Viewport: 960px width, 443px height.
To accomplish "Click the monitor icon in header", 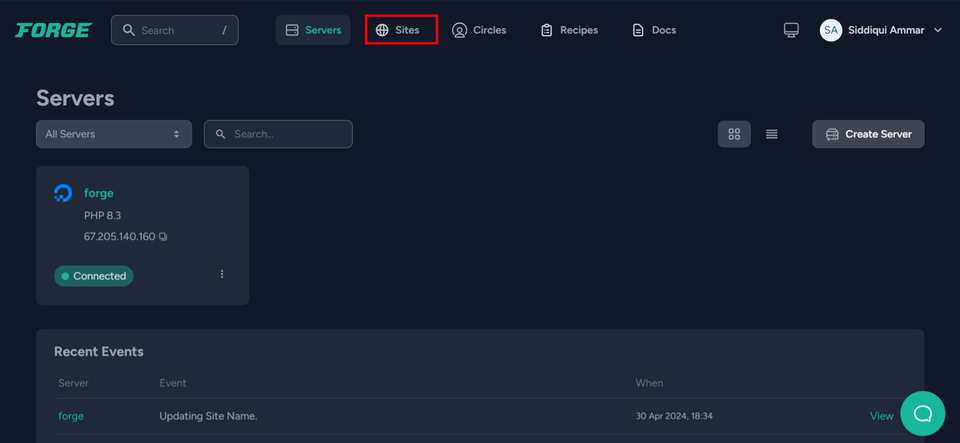I will pyautogui.click(x=791, y=30).
